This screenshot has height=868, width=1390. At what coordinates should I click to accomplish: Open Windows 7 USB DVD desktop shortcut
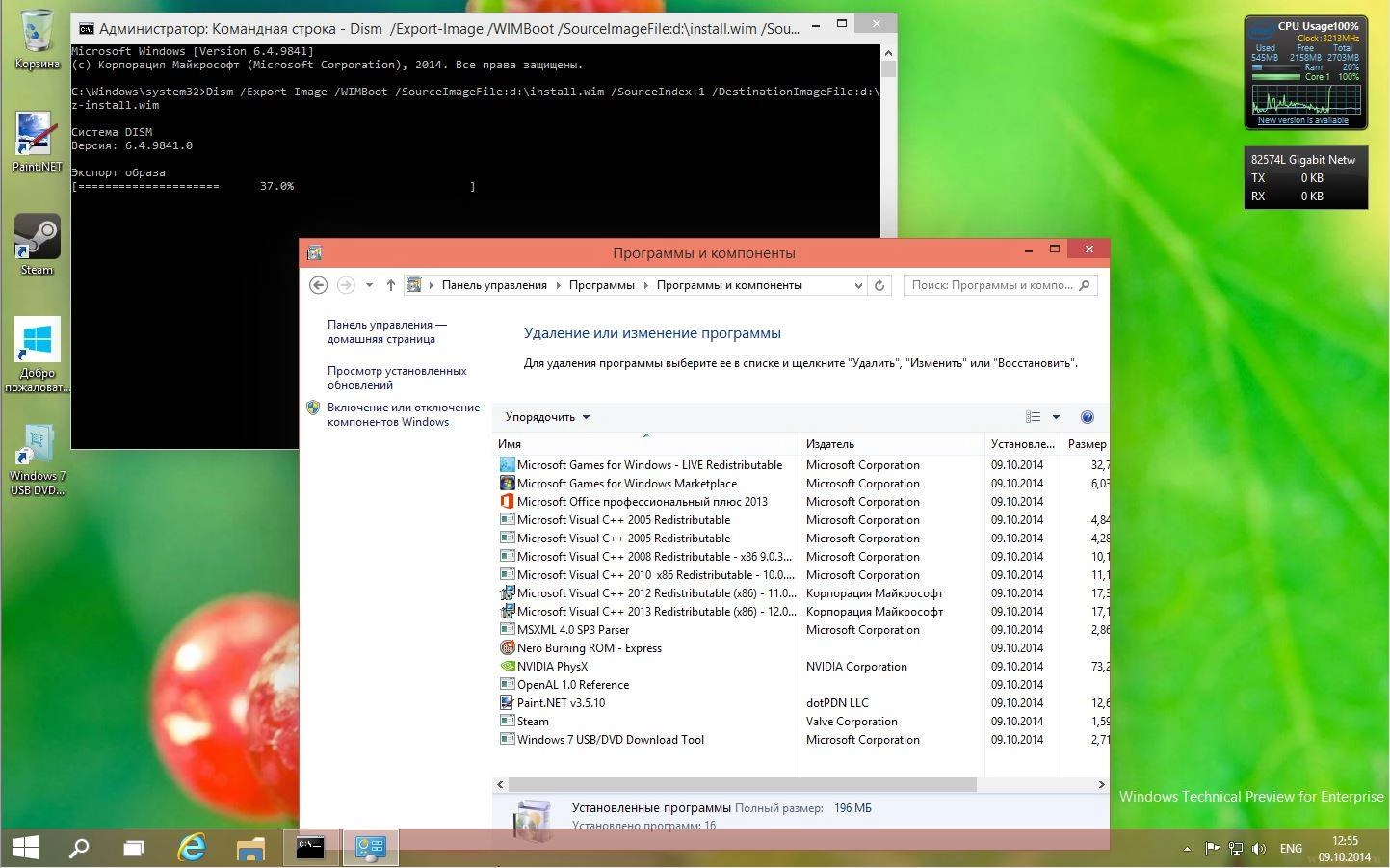(37, 460)
